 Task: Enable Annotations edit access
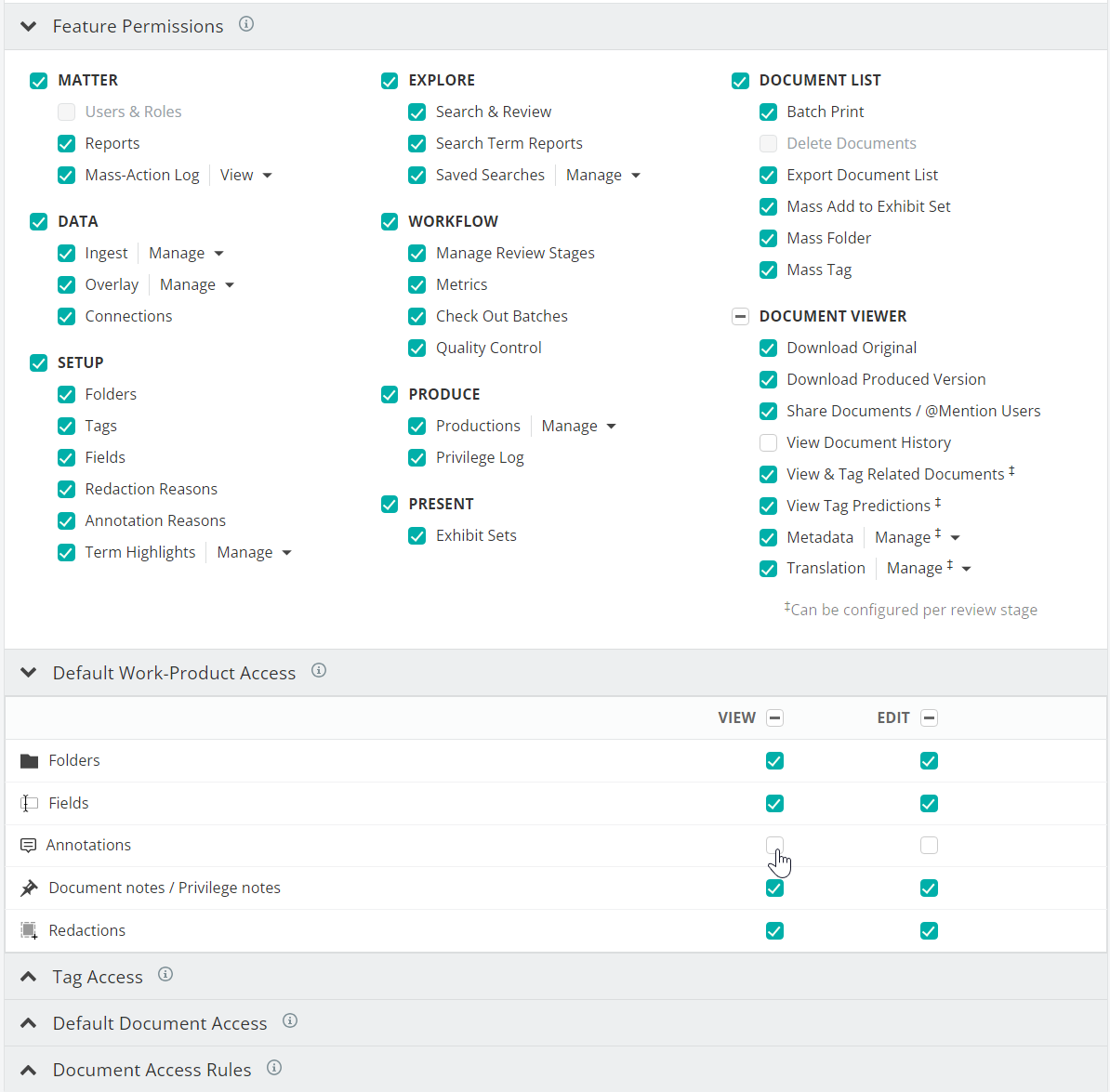pos(930,845)
